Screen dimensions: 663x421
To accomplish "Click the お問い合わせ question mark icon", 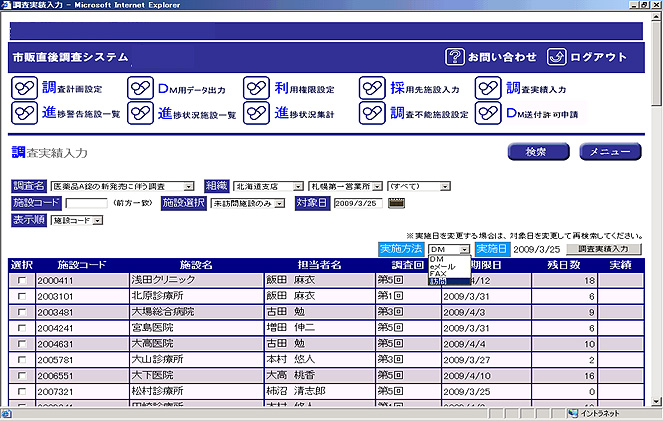I will click(455, 57).
